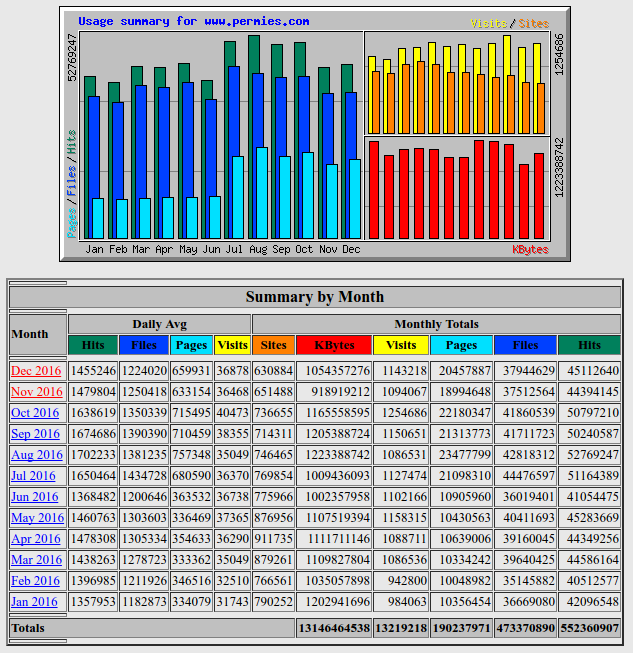Go to the Sep 2016 statistics link
Image resolution: width=633 pixels, height=653 pixels.
pyautogui.click(x=36, y=434)
